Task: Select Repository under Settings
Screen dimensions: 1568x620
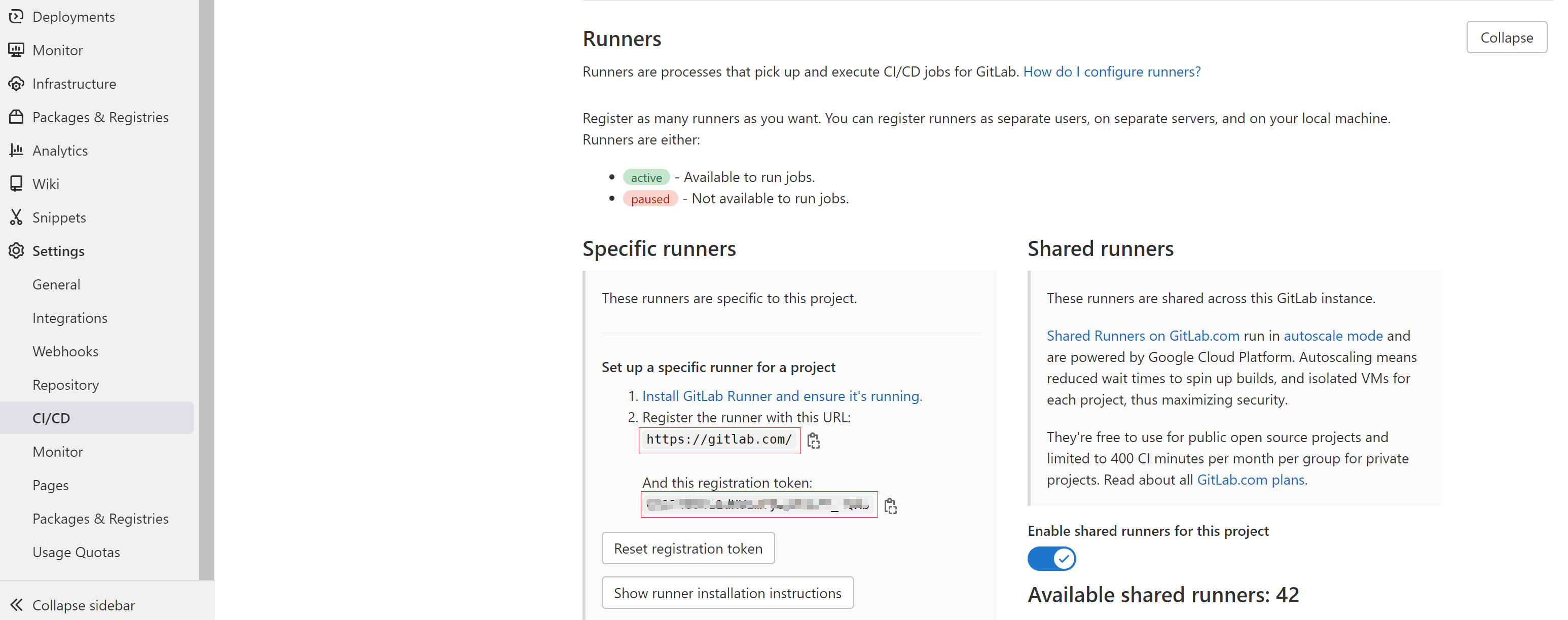Action: coord(66,385)
